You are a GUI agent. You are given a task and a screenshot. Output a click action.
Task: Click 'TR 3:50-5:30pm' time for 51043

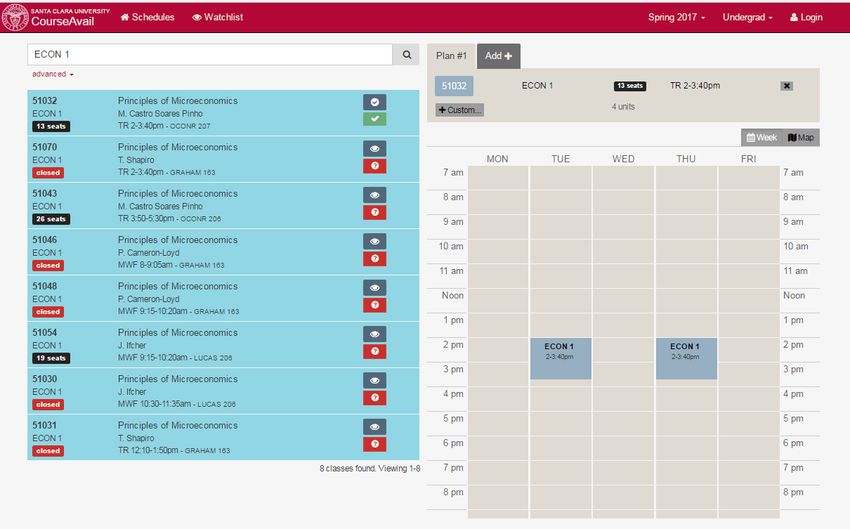click(146, 218)
